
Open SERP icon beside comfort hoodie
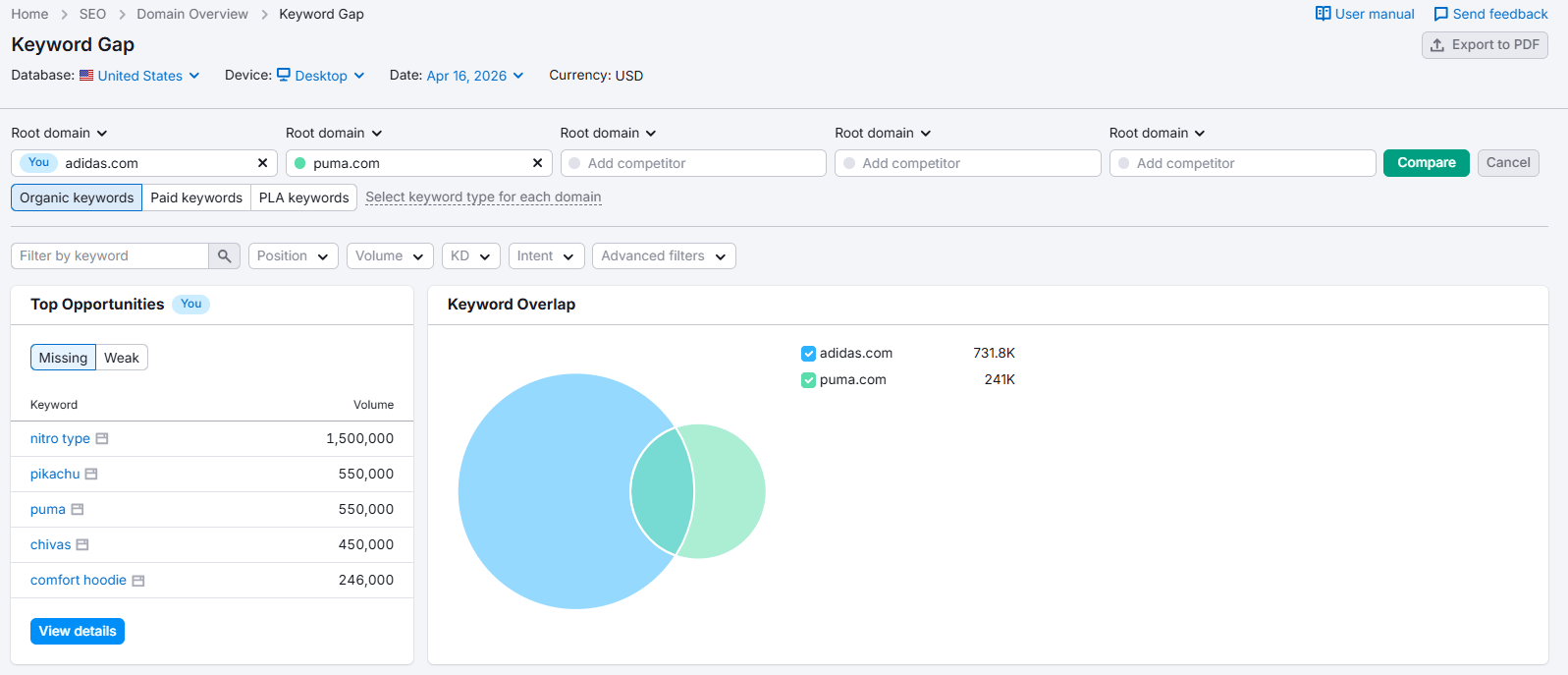[x=138, y=581]
